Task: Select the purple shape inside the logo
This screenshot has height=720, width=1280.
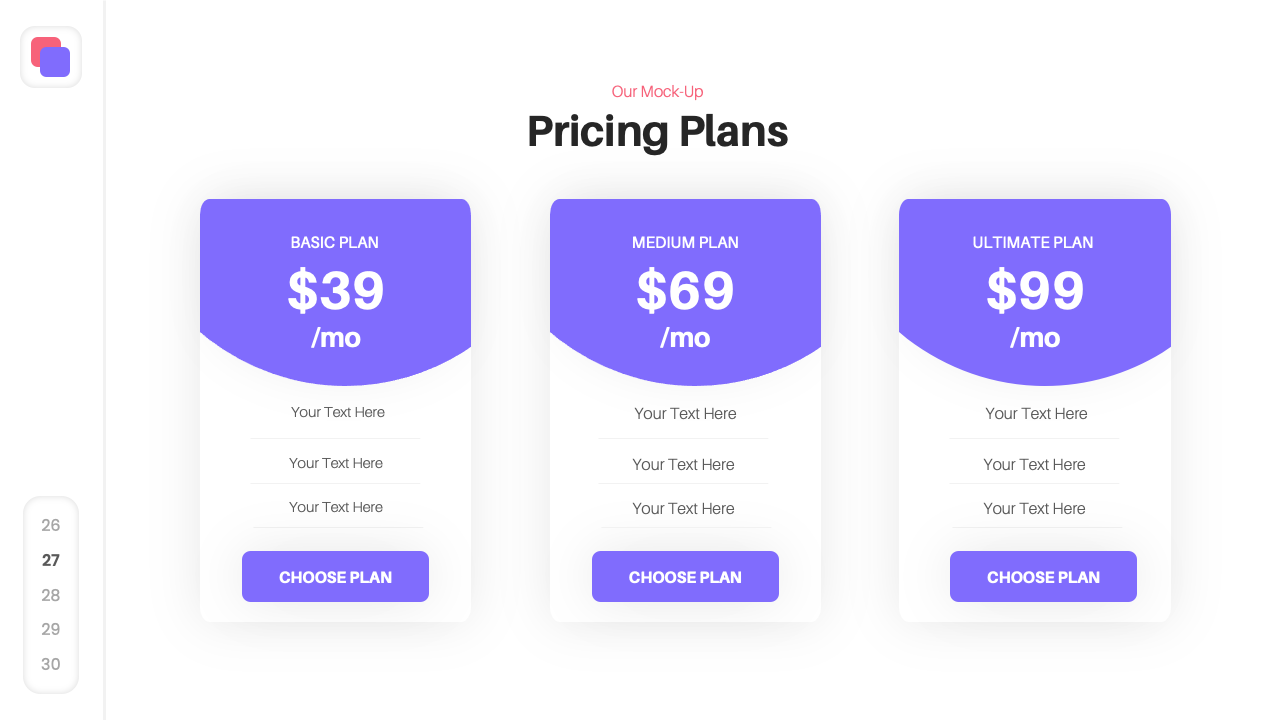Action: [x=56, y=63]
